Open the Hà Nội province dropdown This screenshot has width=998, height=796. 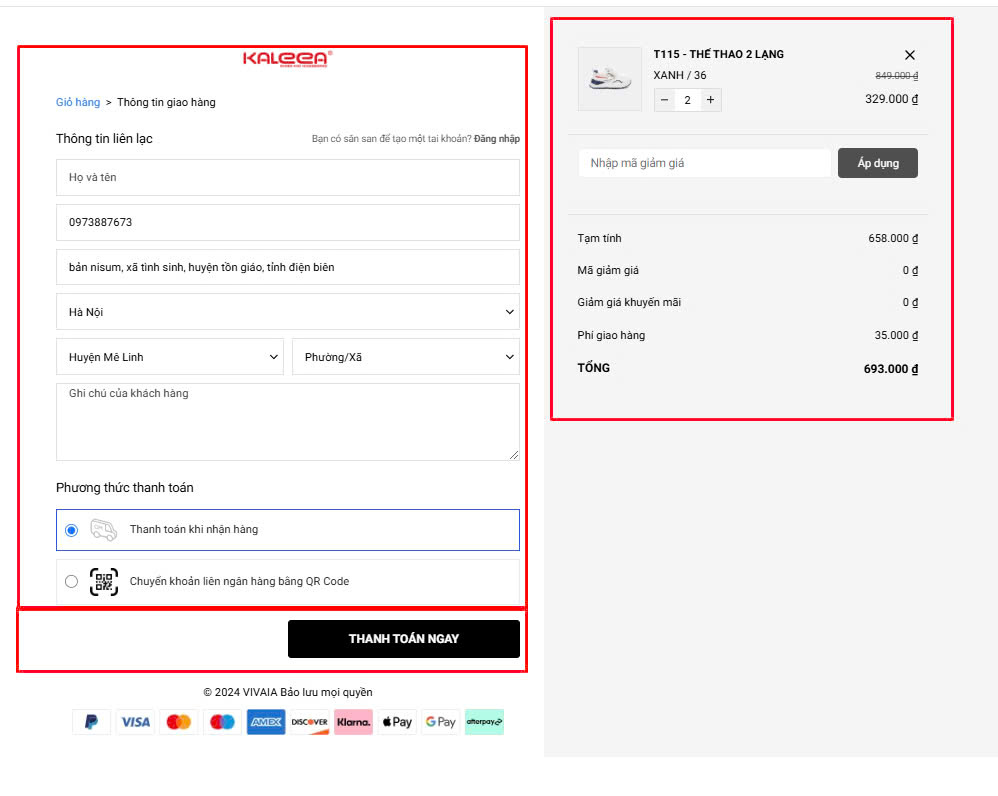[x=288, y=312]
